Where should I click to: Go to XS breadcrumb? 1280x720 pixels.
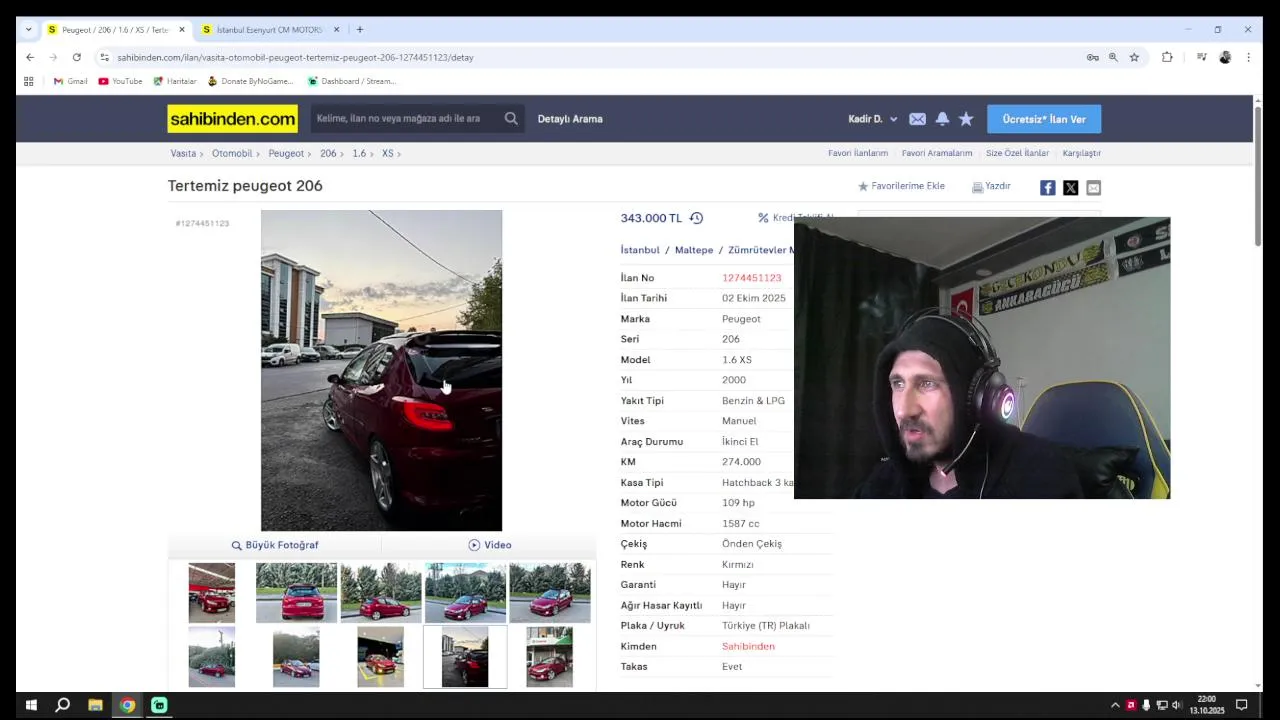click(x=388, y=153)
